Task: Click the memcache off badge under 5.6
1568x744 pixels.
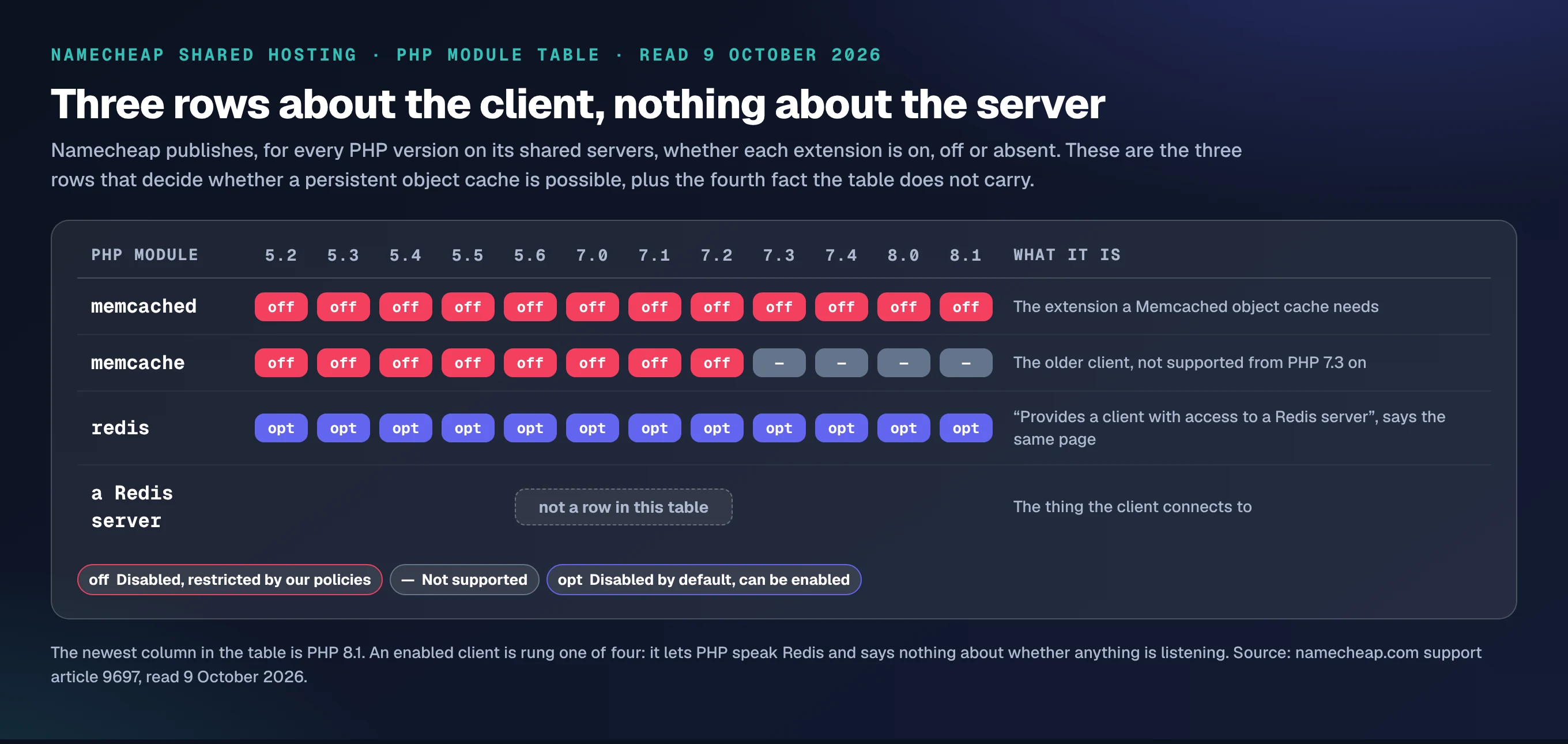Action: click(530, 363)
